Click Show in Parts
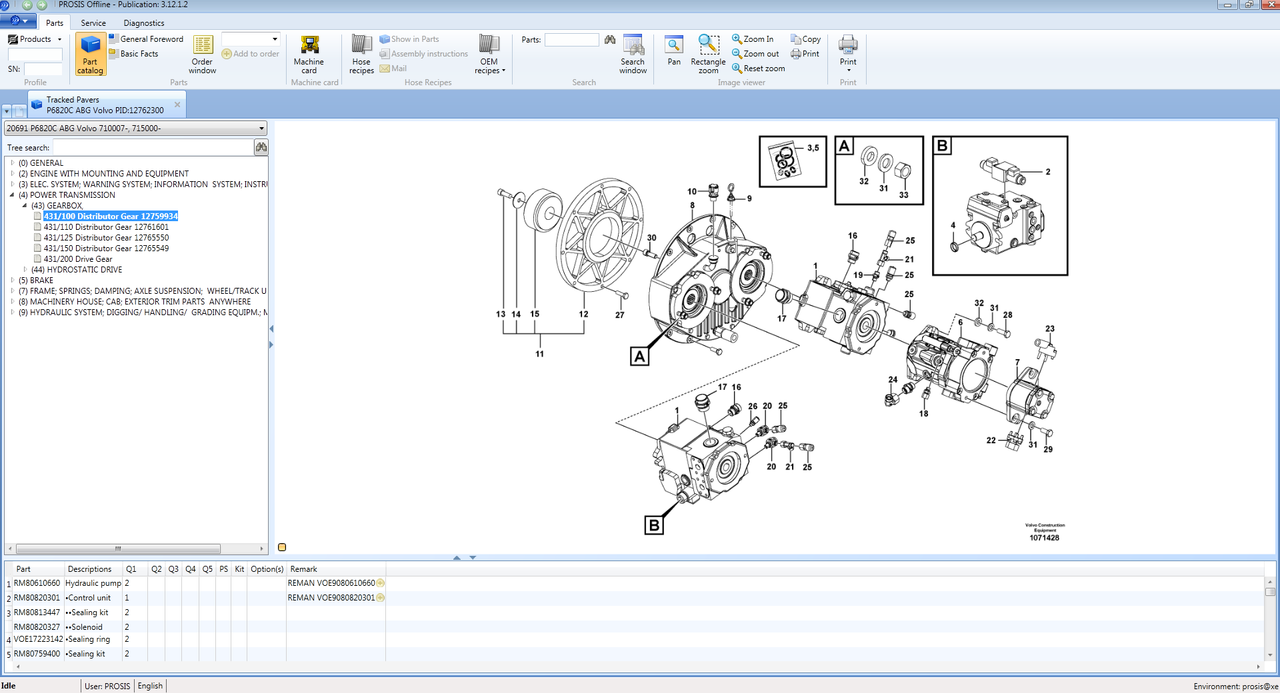Viewport: 1280px width, 693px height. click(409, 39)
